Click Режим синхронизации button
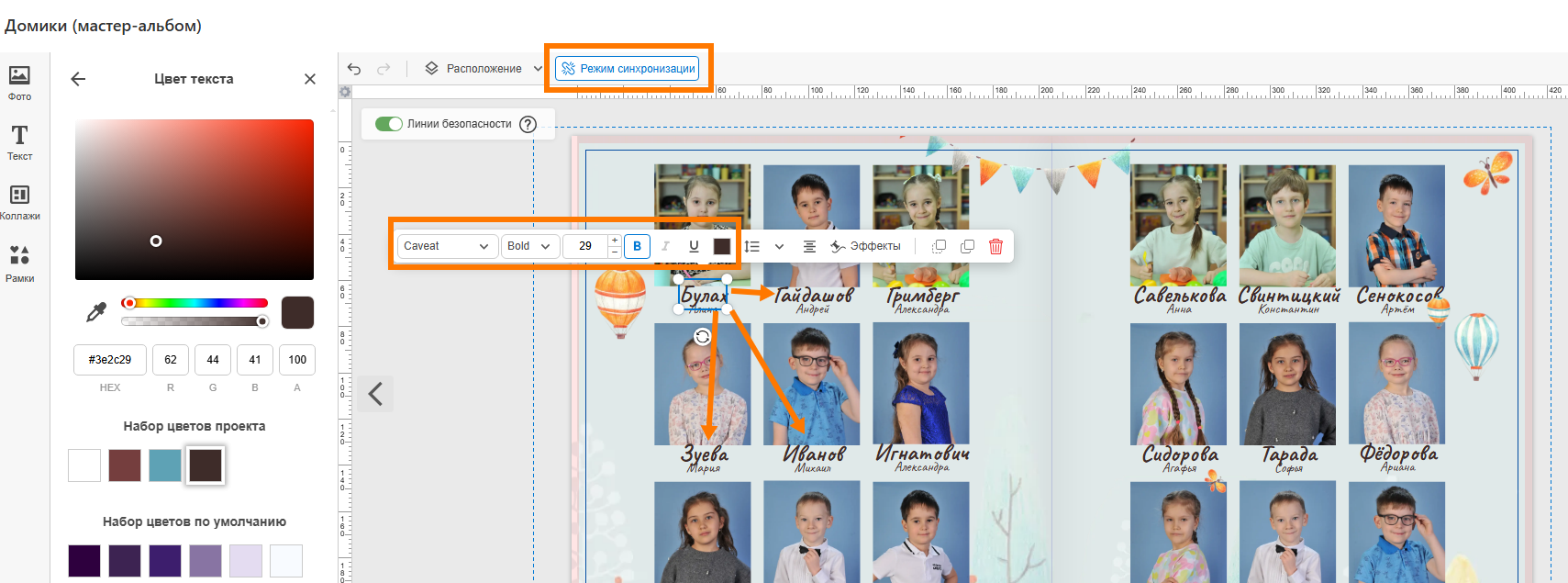1568x583 pixels. (x=628, y=69)
